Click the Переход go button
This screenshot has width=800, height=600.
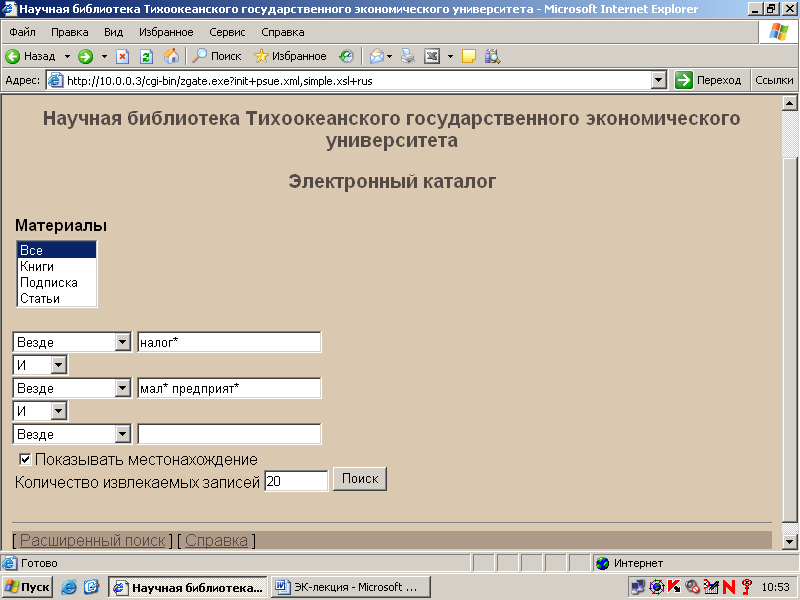tap(708, 81)
